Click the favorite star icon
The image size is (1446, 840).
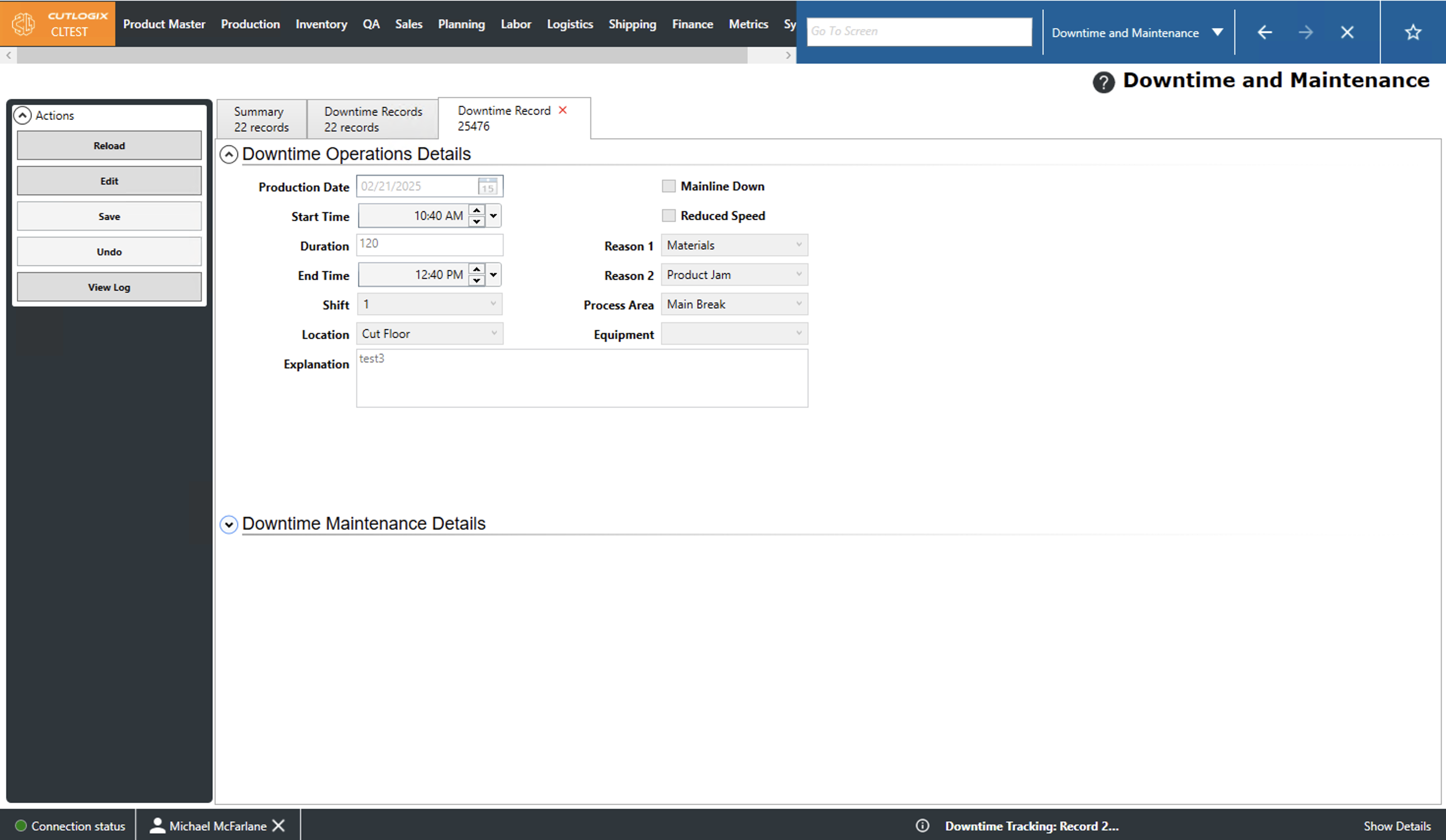point(1413,32)
